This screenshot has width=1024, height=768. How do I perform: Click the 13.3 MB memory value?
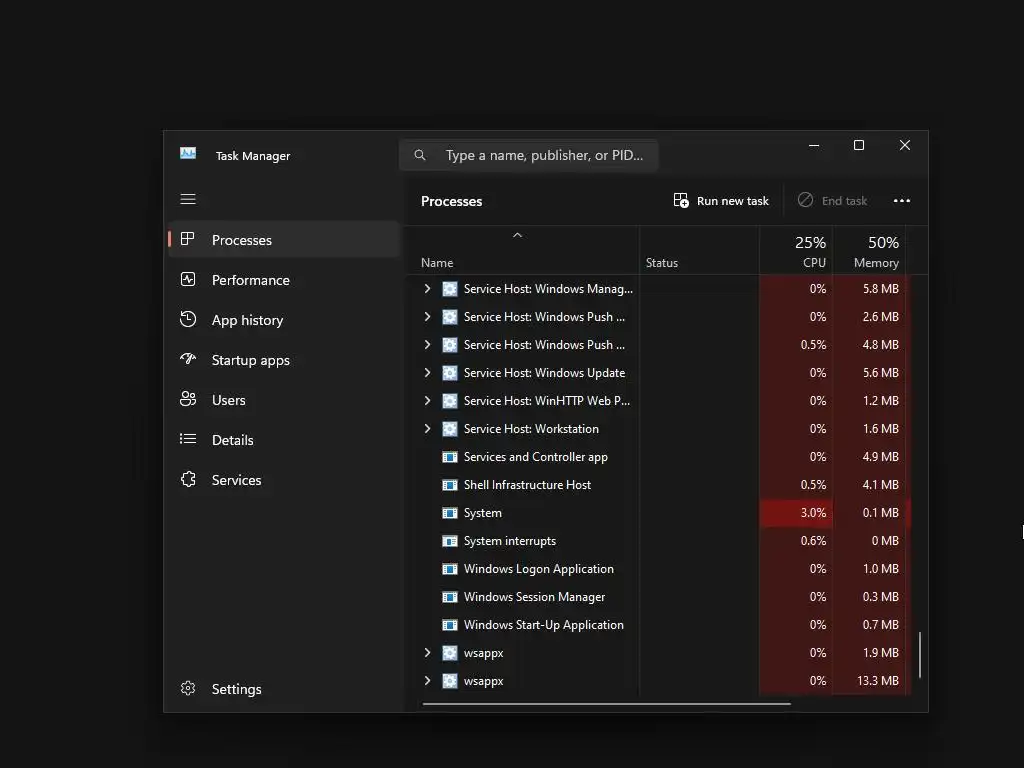[878, 681]
